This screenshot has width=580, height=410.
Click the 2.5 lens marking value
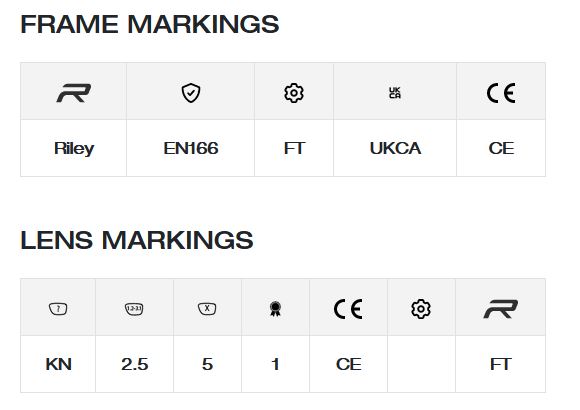tap(135, 364)
